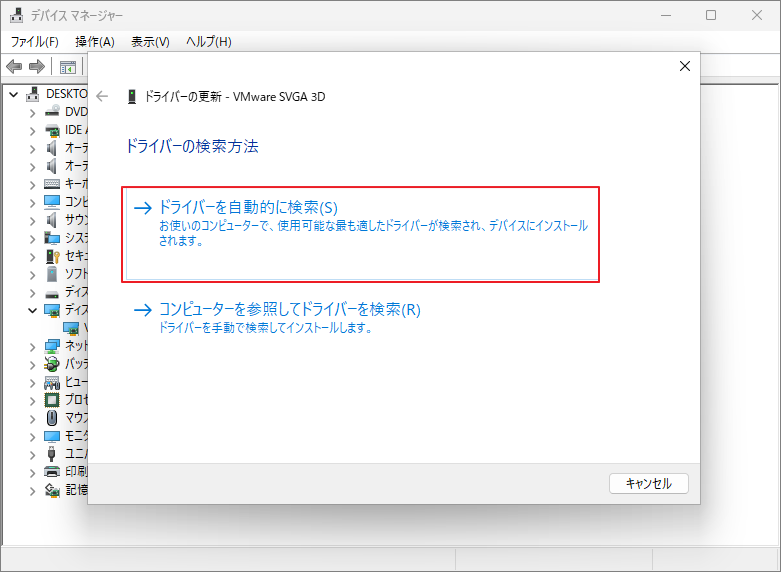This screenshot has width=781, height=572.
Task: Click the toolbar forward arrow in Device Manager
Action: pos(37,66)
